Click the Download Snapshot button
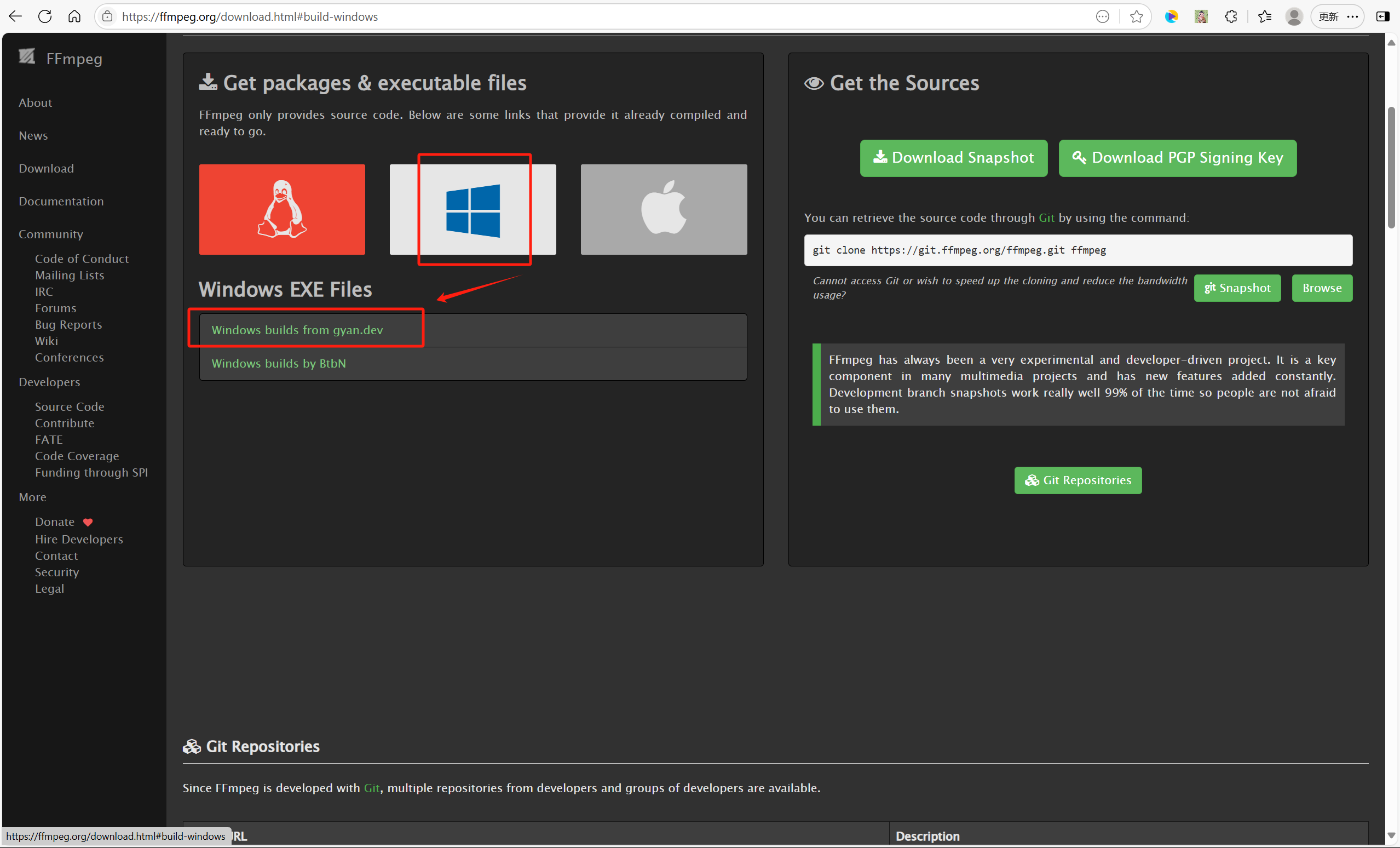 tap(953, 157)
